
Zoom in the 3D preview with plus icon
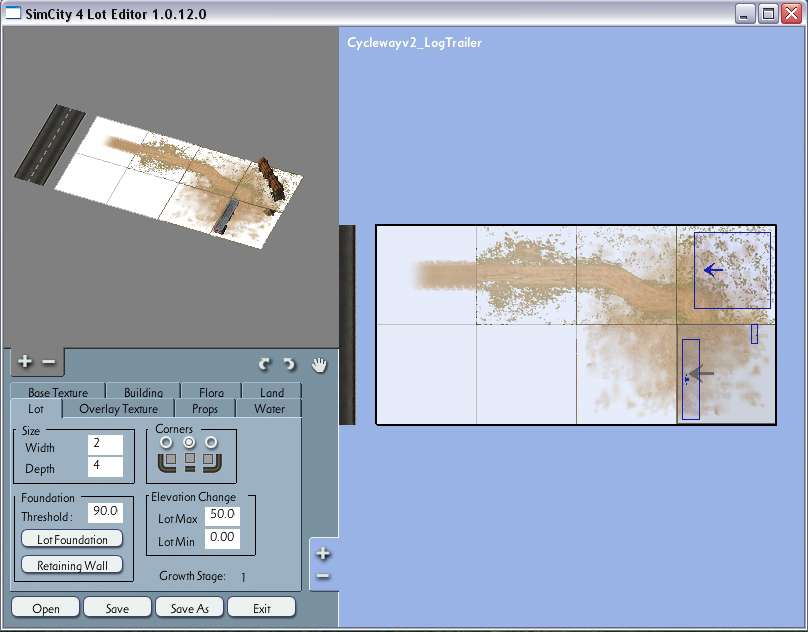click(x=24, y=362)
